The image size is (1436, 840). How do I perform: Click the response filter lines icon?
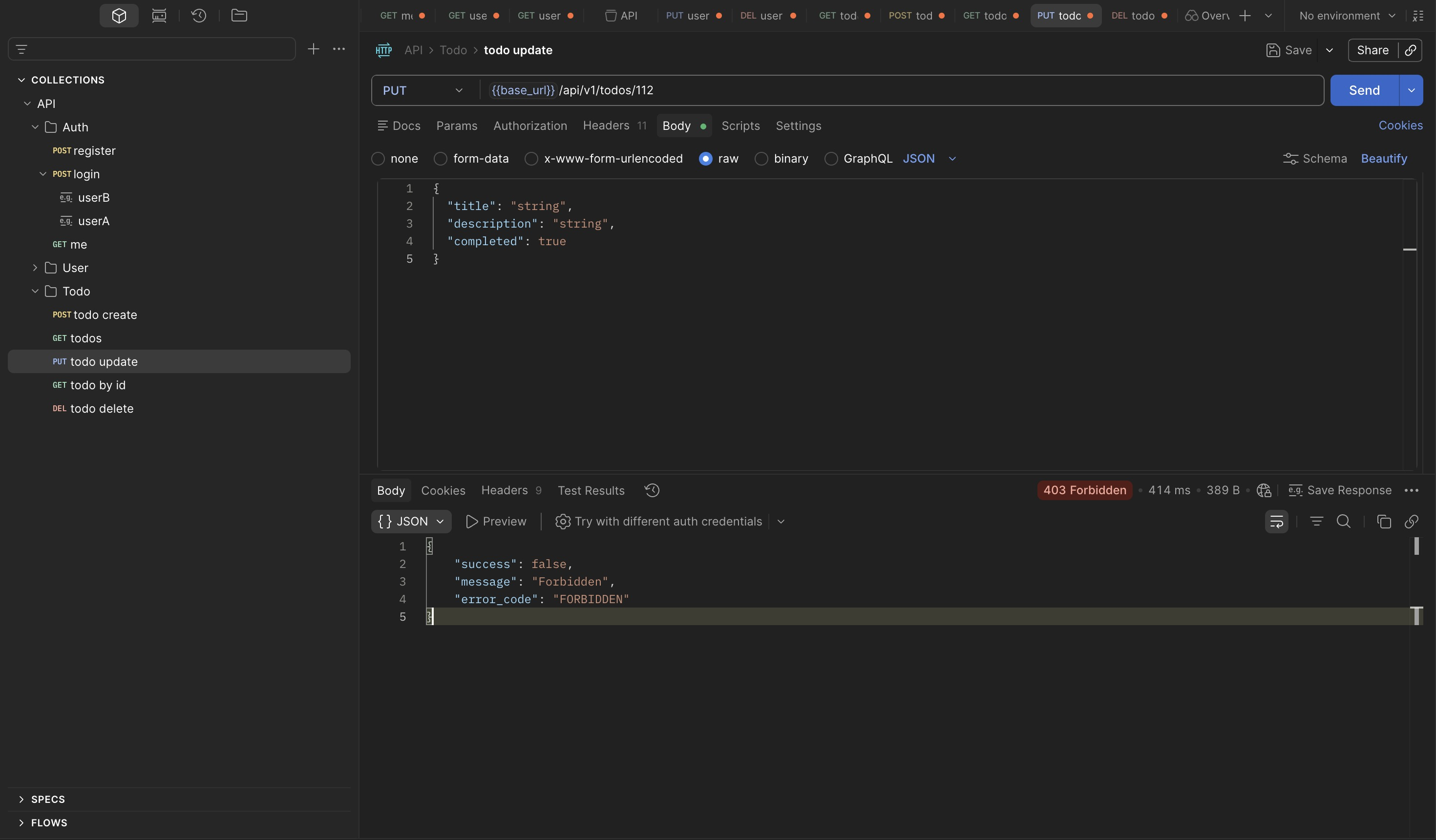[x=1316, y=522]
